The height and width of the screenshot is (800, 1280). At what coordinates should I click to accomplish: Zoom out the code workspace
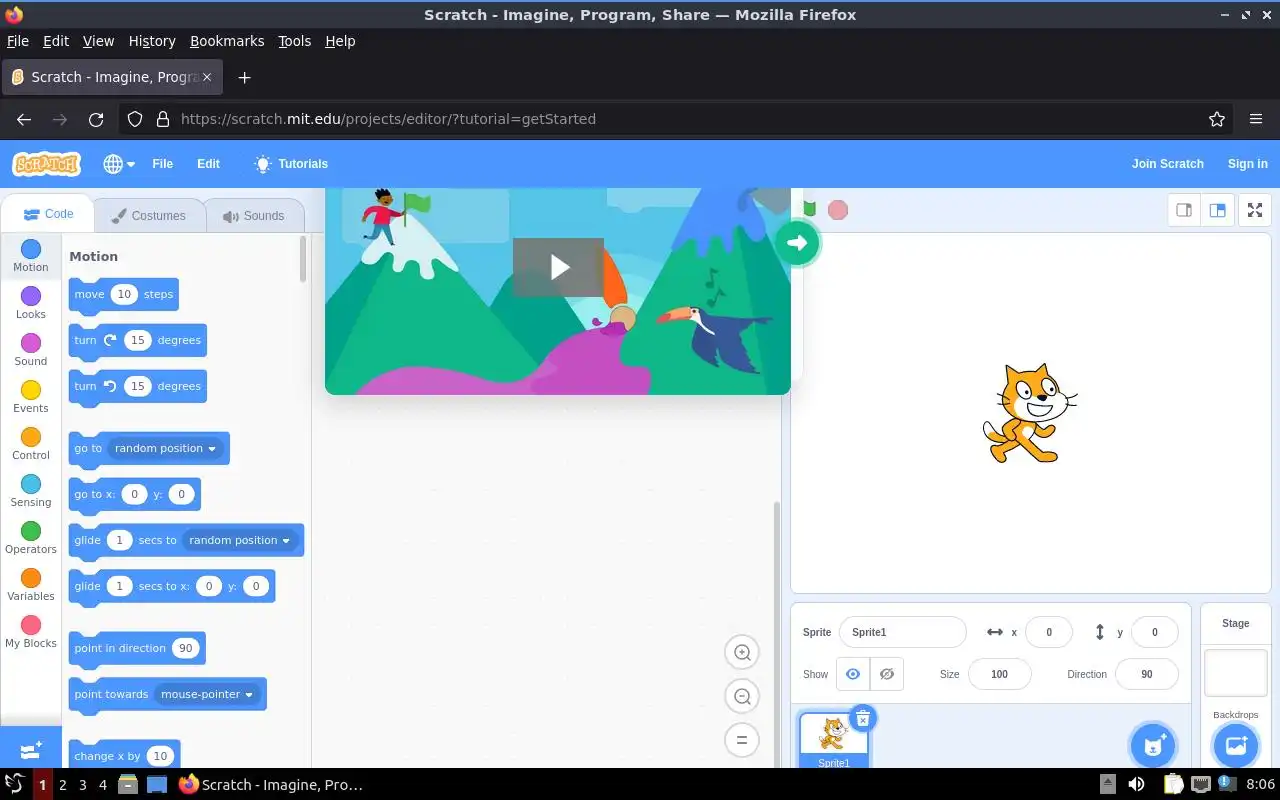click(742, 696)
